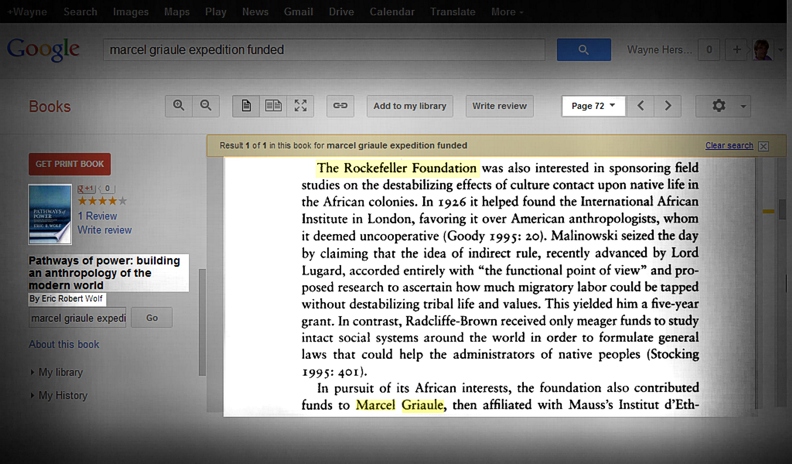Click GET PRINT BOOK button
The width and height of the screenshot is (792, 464).
[x=70, y=164]
